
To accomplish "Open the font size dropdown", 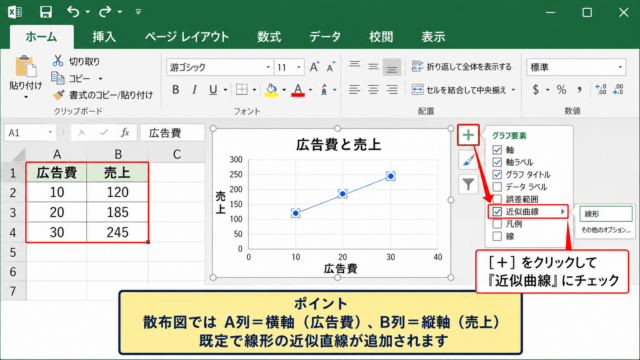I will [x=299, y=67].
